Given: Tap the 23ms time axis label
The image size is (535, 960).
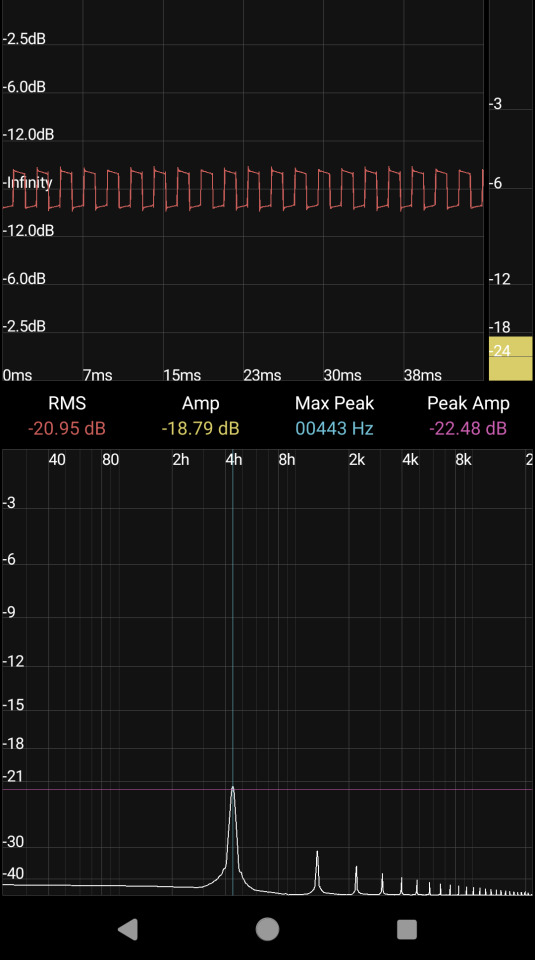Looking at the screenshot, I should click(x=262, y=375).
